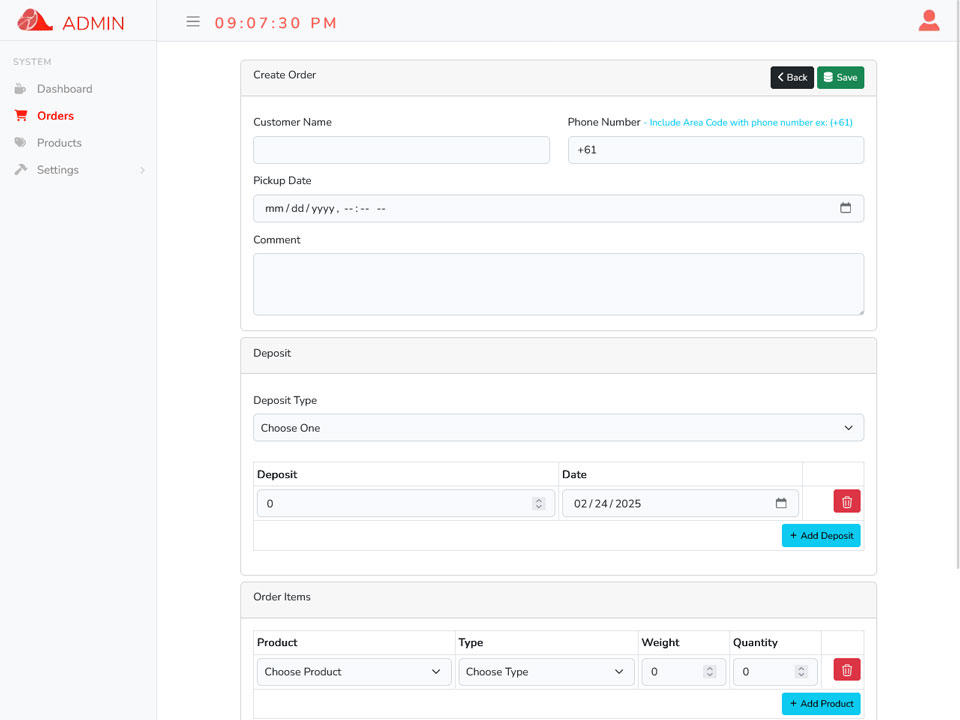
Task: Click the Pickup Date label
Action: pyautogui.click(x=282, y=181)
